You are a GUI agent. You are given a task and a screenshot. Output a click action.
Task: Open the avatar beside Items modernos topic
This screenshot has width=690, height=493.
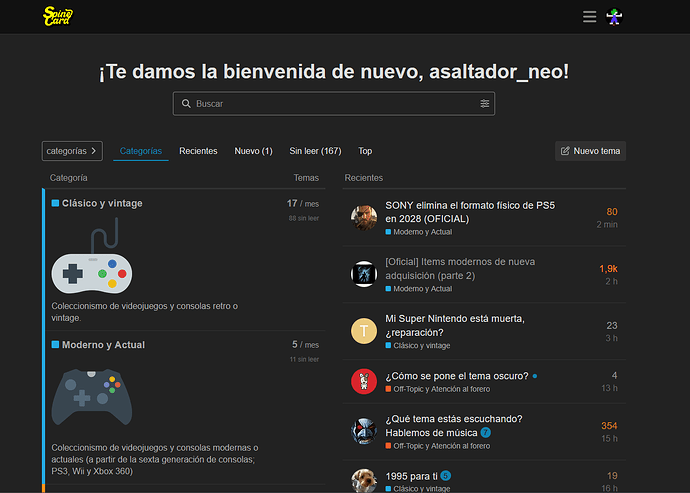click(364, 274)
